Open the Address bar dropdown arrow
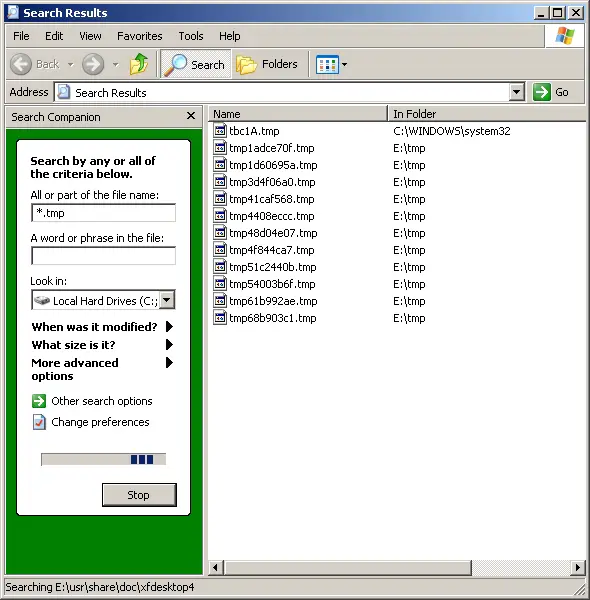 (x=516, y=92)
